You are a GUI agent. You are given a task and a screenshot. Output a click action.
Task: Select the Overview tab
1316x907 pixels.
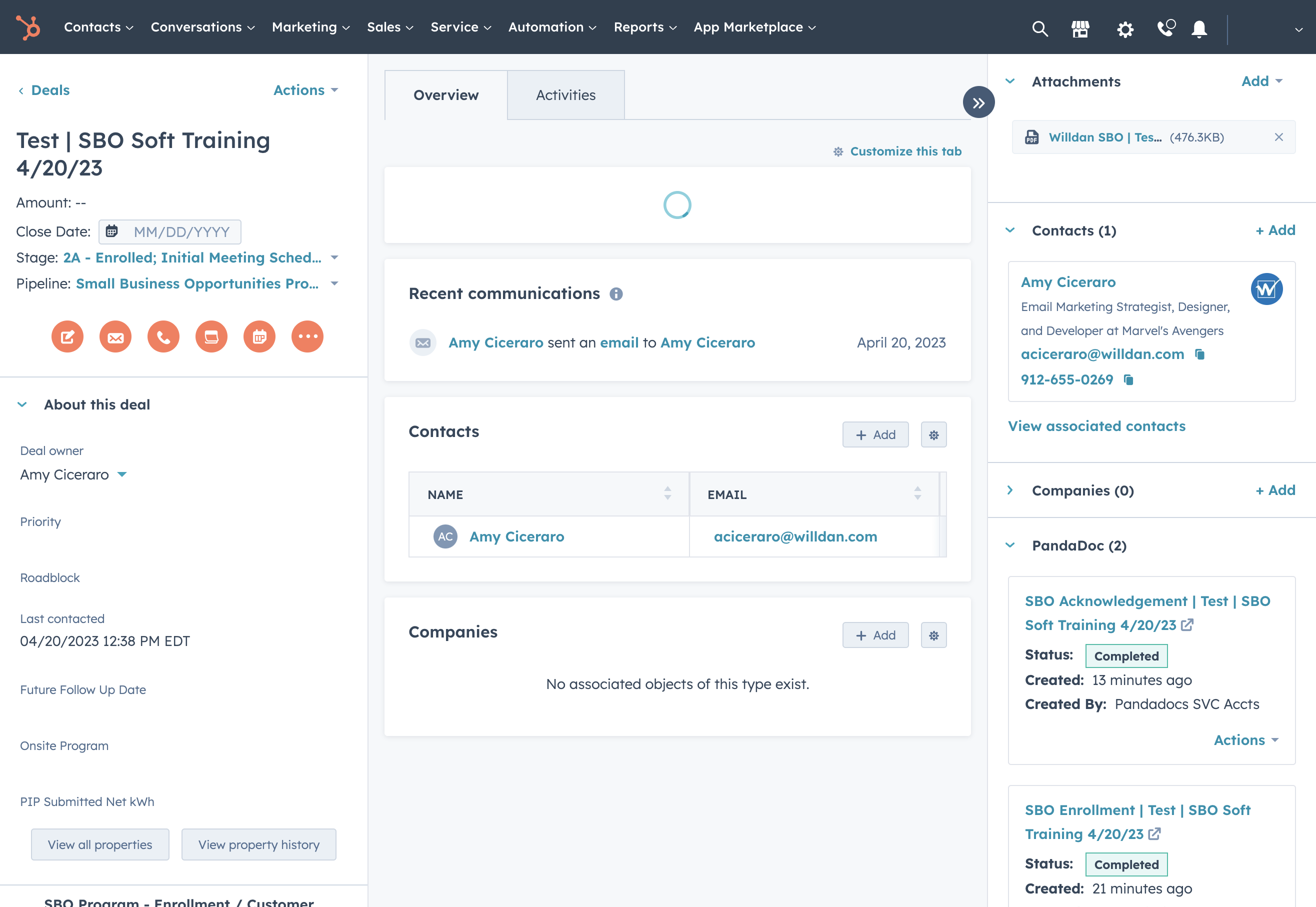pyautogui.click(x=446, y=95)
